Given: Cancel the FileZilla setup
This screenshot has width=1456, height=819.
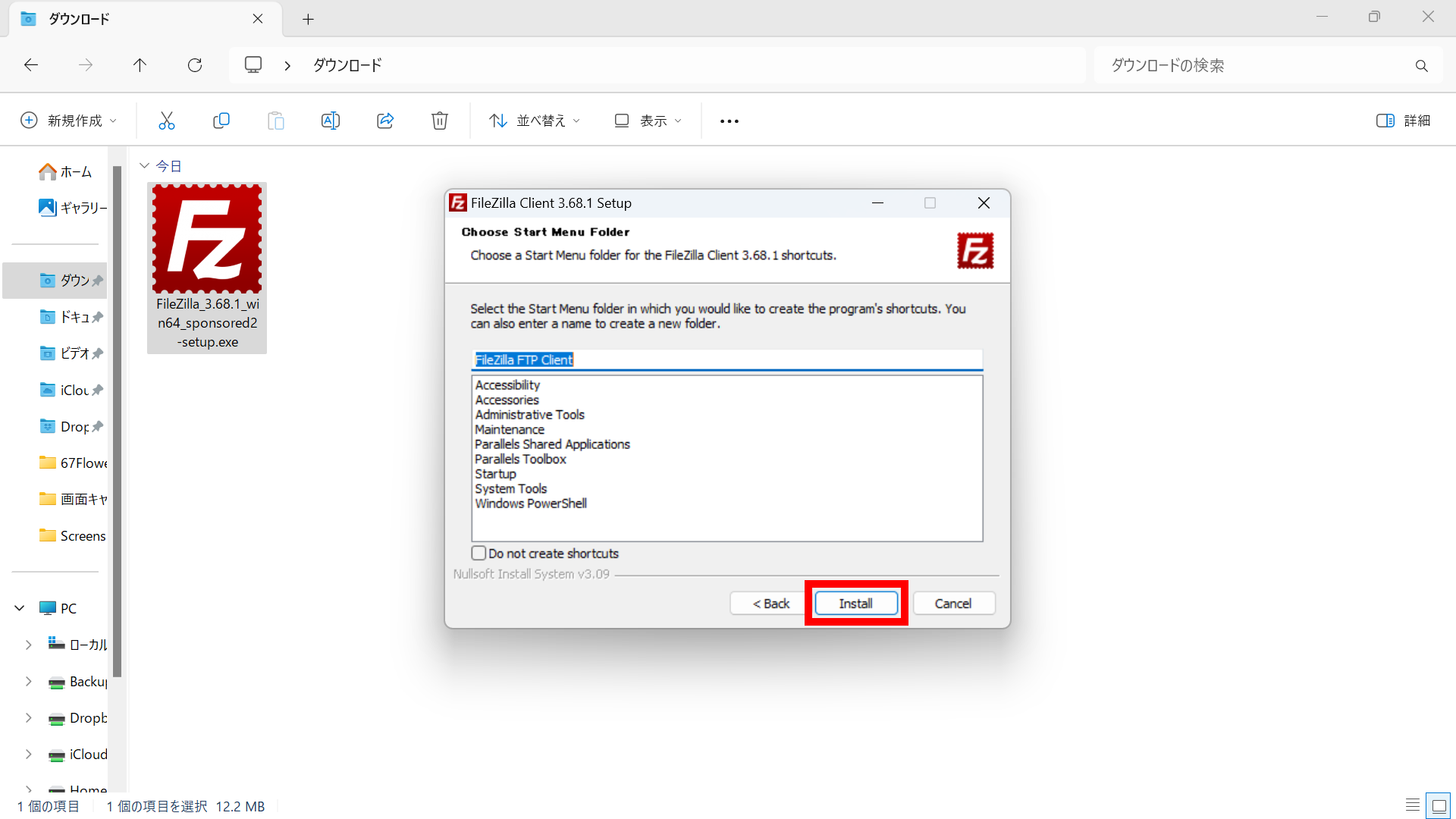Looking at the screenshot, I should point(953,604).
